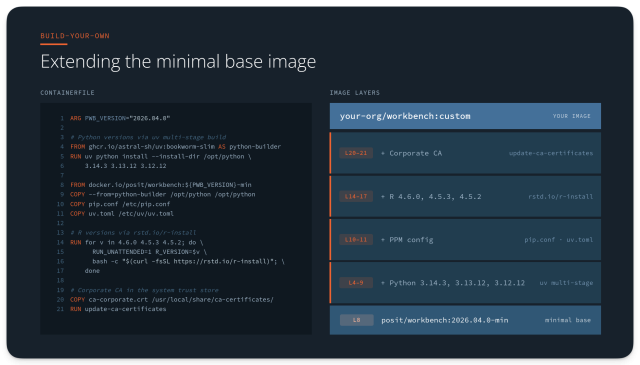Screen dimensions: 640x365
Task: Select the "+ Corporate CA" layer label
Action: [411, 154]
